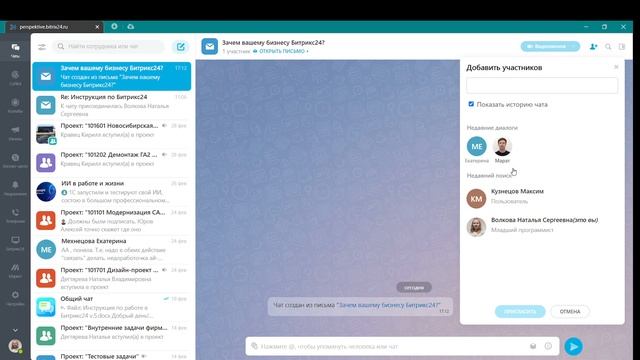Screen dimensions: 640x360
Task: Click the blue mail avatar of Re: Инструкция chat
Action: [x=46, y=105]
